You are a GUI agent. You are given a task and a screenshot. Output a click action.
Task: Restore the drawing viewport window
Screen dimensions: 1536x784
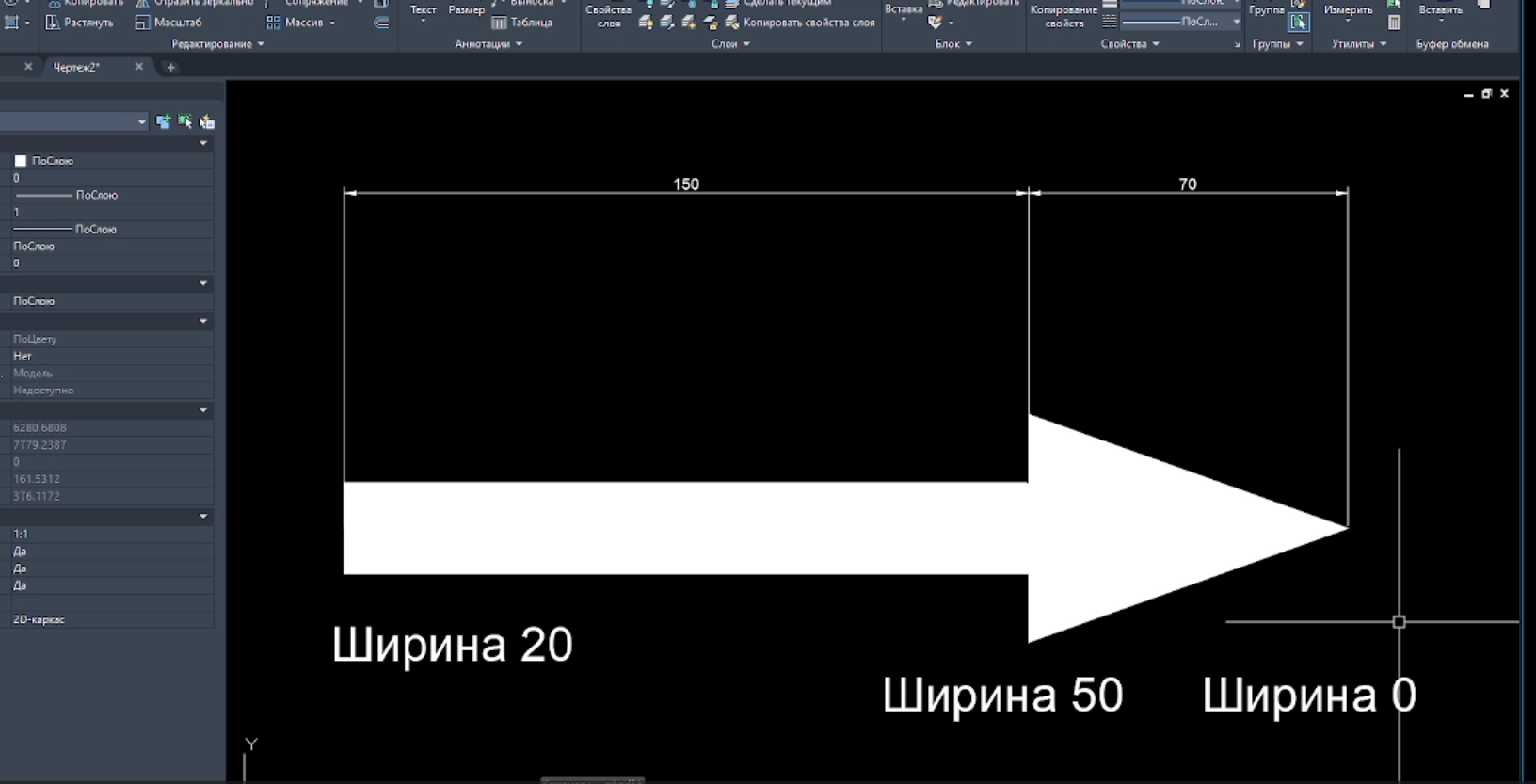click(1487, 94)
